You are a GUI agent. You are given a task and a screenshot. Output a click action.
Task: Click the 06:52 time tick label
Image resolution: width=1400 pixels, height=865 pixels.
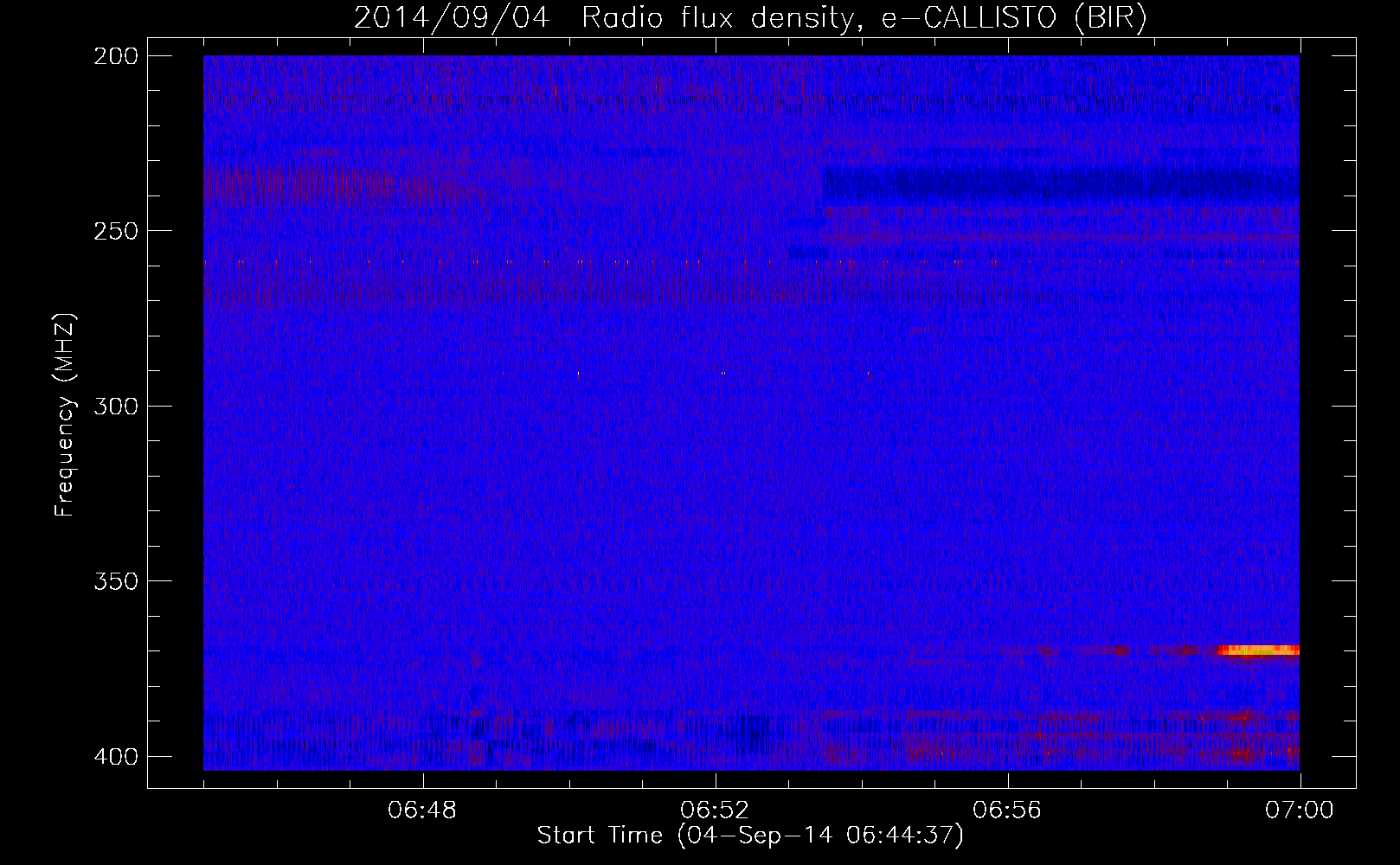coord(715,811)
